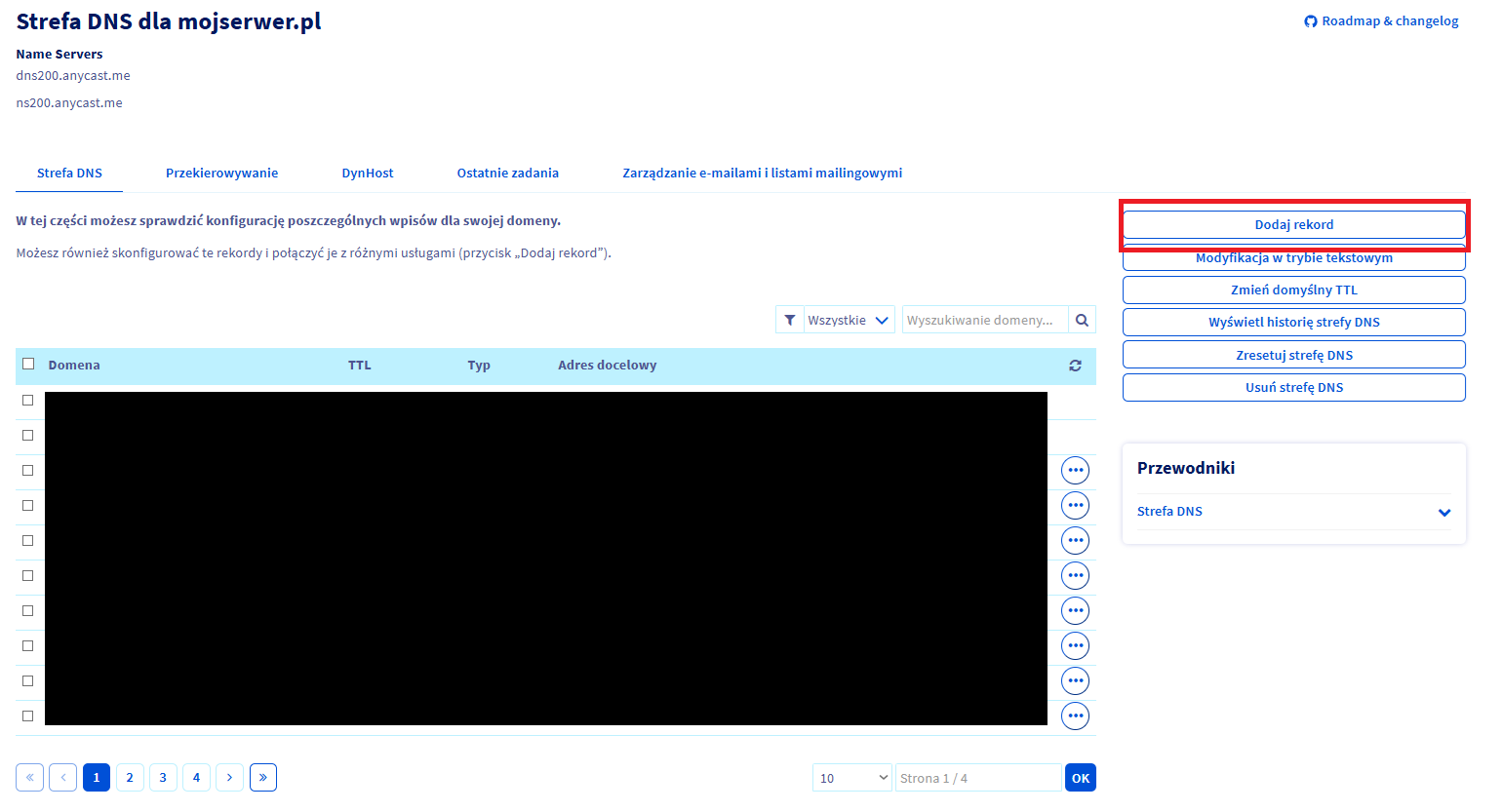Screen dimensions: 1502x812
Task: Tick the select-all checkbox beside Domena
Action: coord(28,364)
